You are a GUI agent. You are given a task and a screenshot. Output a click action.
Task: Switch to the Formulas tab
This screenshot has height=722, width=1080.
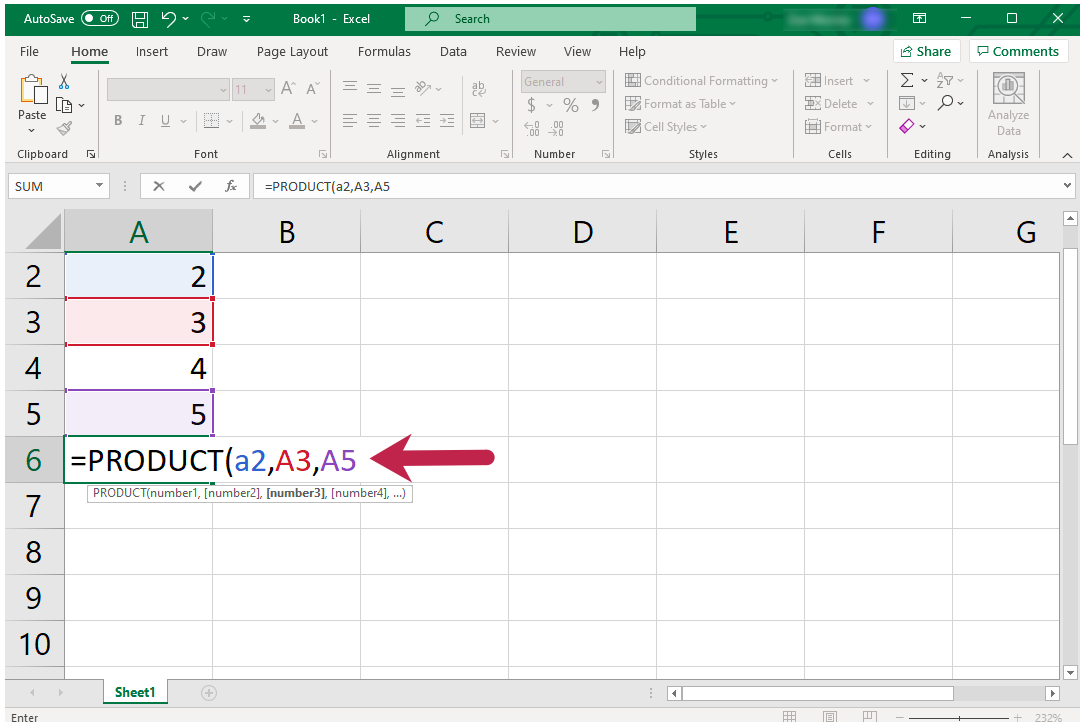(384, 51)
